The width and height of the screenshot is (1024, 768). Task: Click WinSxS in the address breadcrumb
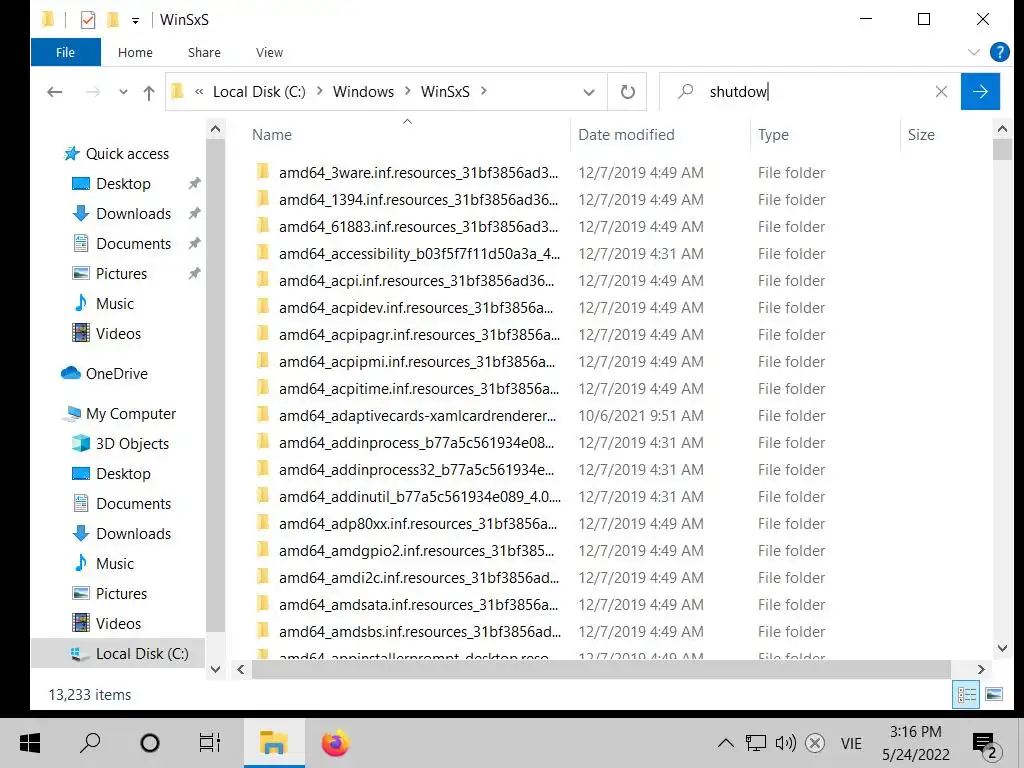[445, 91]
